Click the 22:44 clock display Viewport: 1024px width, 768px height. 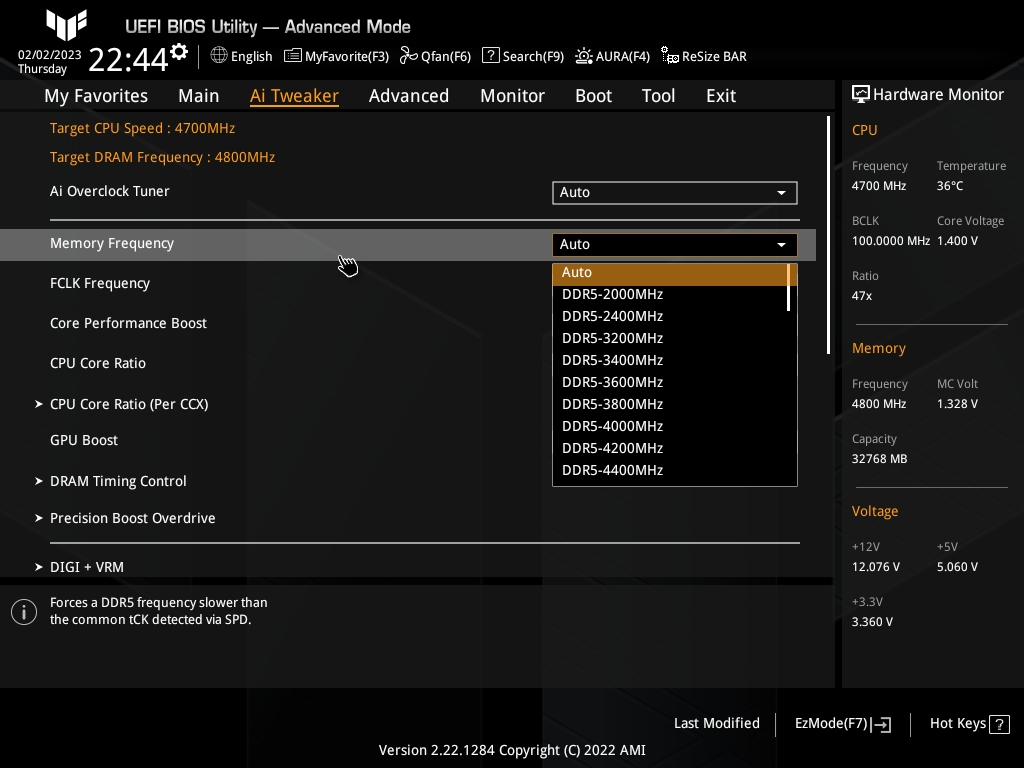pyautogui.click(x=128, y=60)
